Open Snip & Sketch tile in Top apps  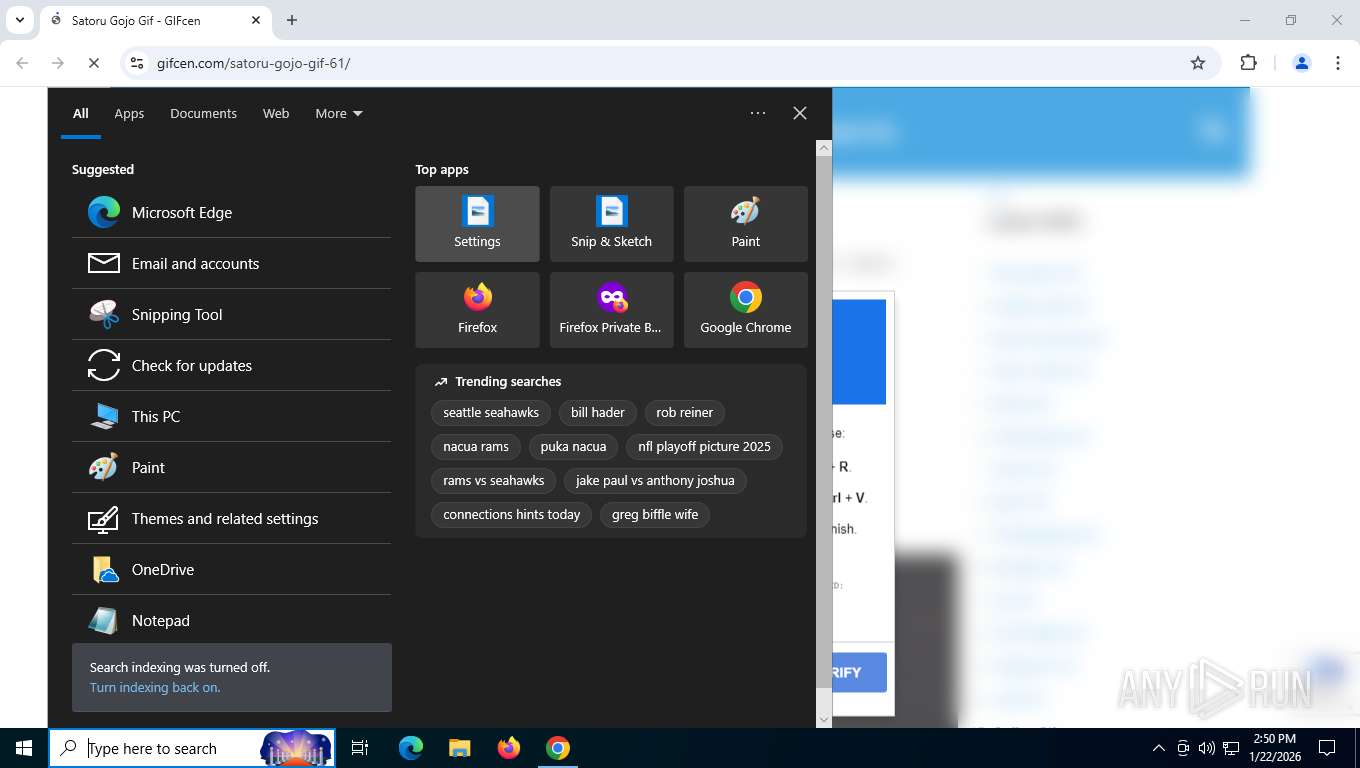[x=611, y=224]
